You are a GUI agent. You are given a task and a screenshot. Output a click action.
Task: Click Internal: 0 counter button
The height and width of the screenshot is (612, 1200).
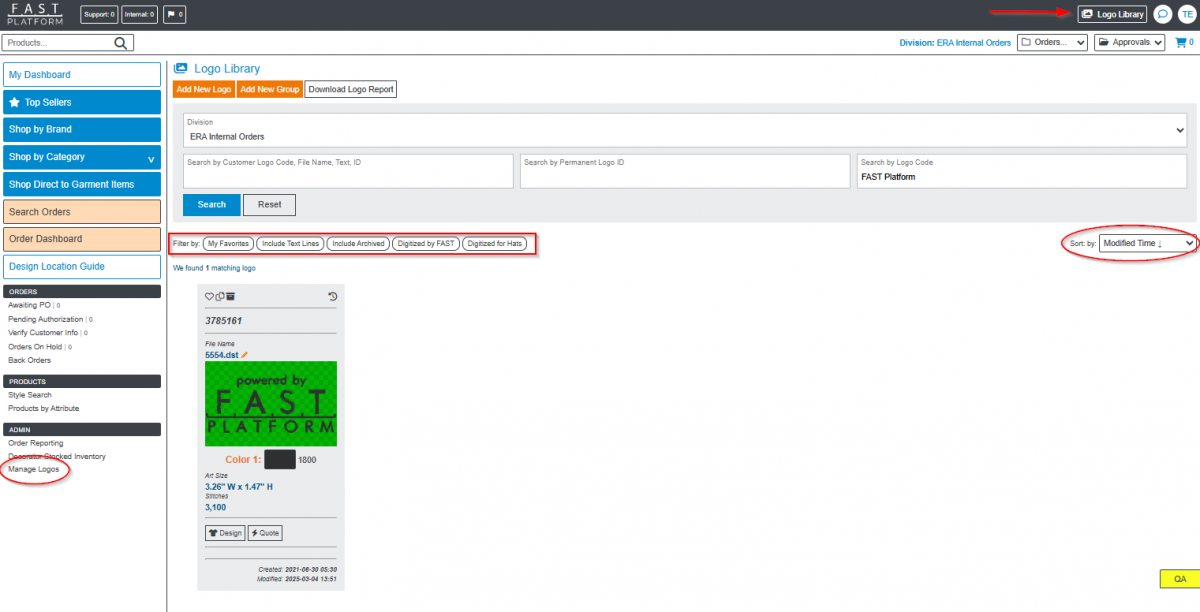pos(140,15)
